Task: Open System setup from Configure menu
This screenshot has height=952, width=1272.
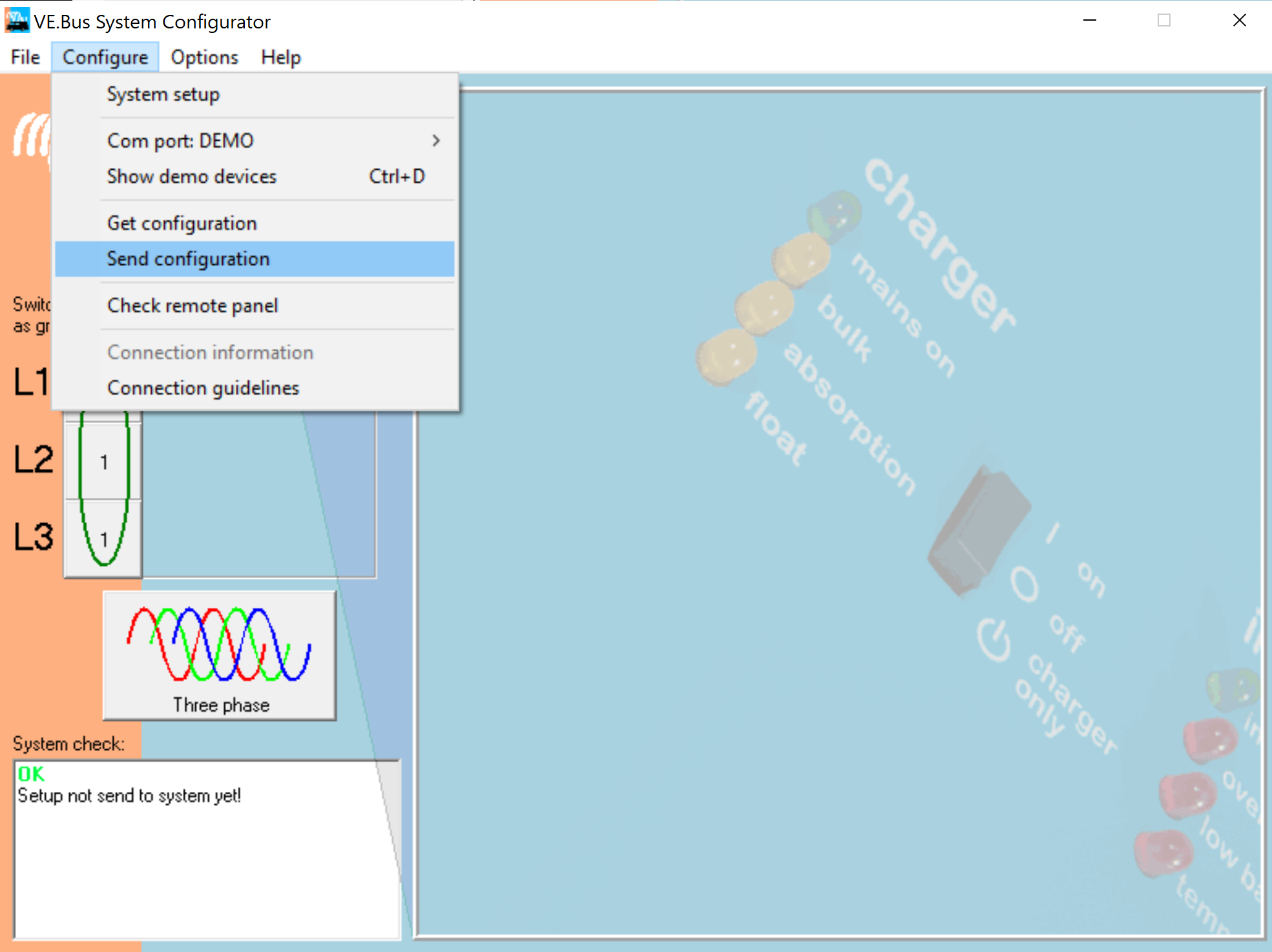Action: [x=163, y=94]
